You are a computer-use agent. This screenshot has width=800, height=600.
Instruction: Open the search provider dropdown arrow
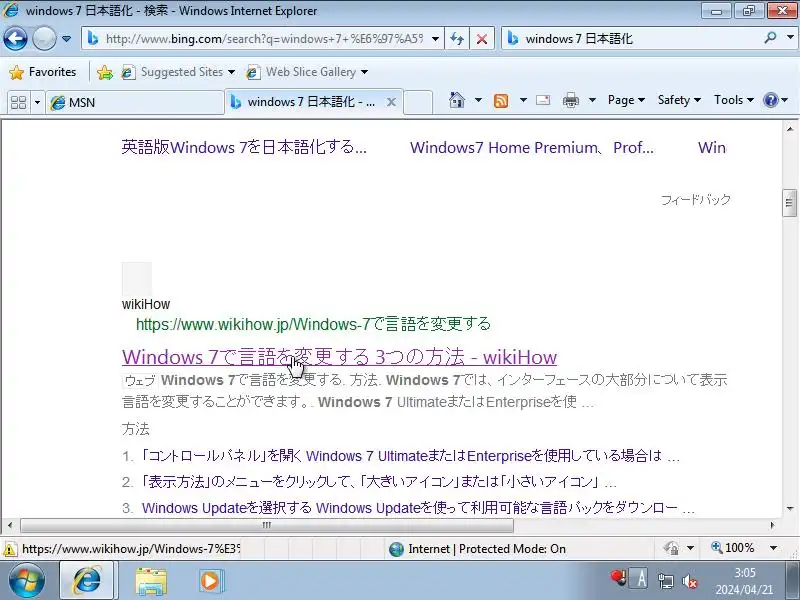click(790, 38)
